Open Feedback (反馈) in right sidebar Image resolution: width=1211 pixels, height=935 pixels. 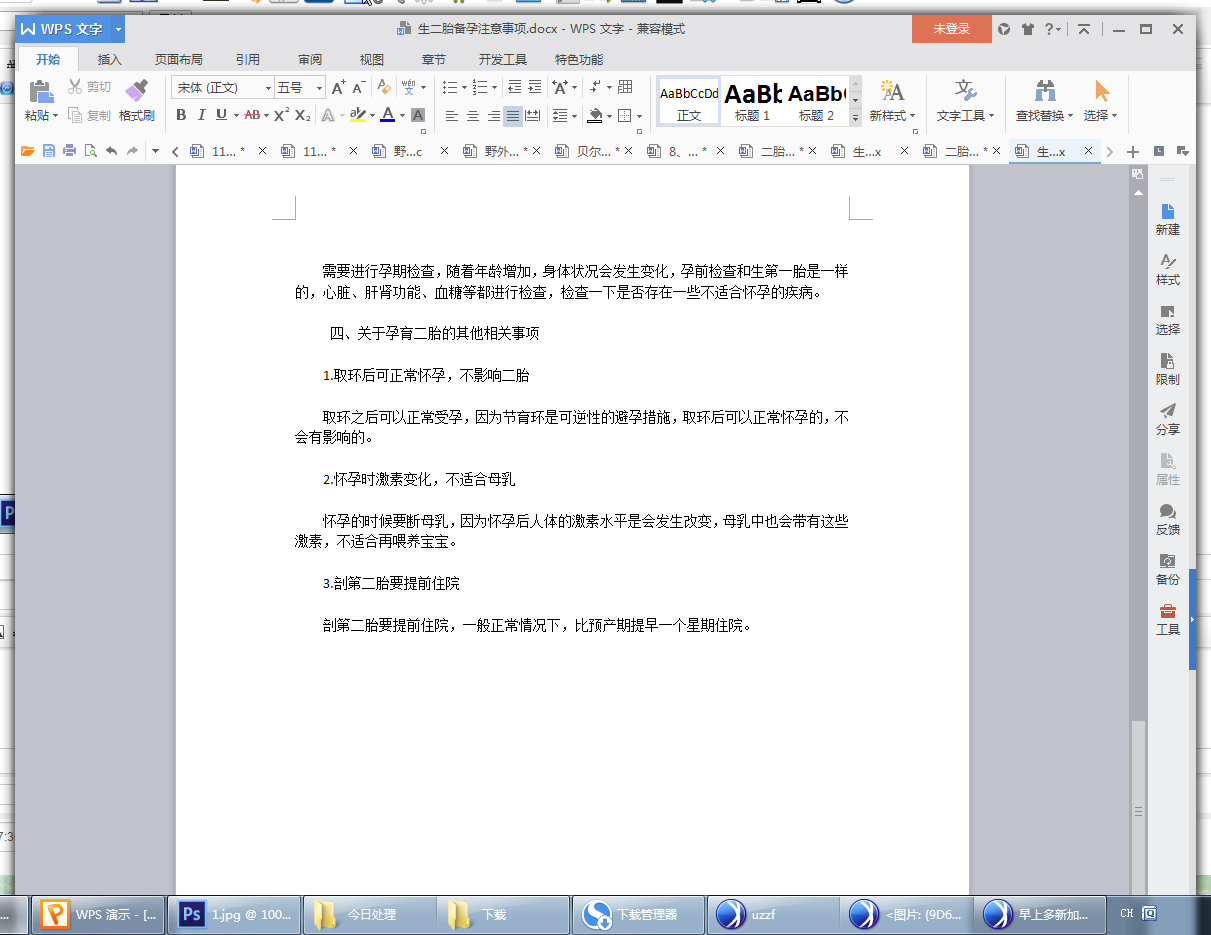(x=1167, y=519)
